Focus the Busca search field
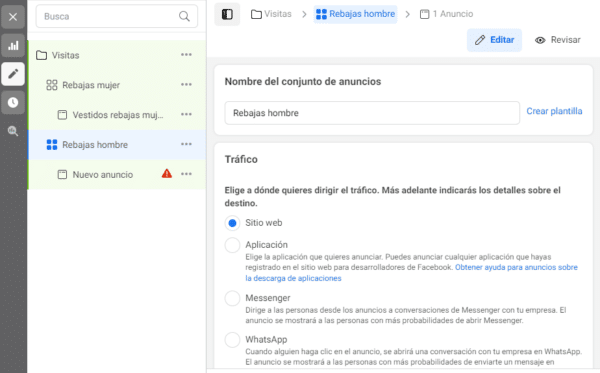This screenshot has width=600, height=373. point(117,16)
